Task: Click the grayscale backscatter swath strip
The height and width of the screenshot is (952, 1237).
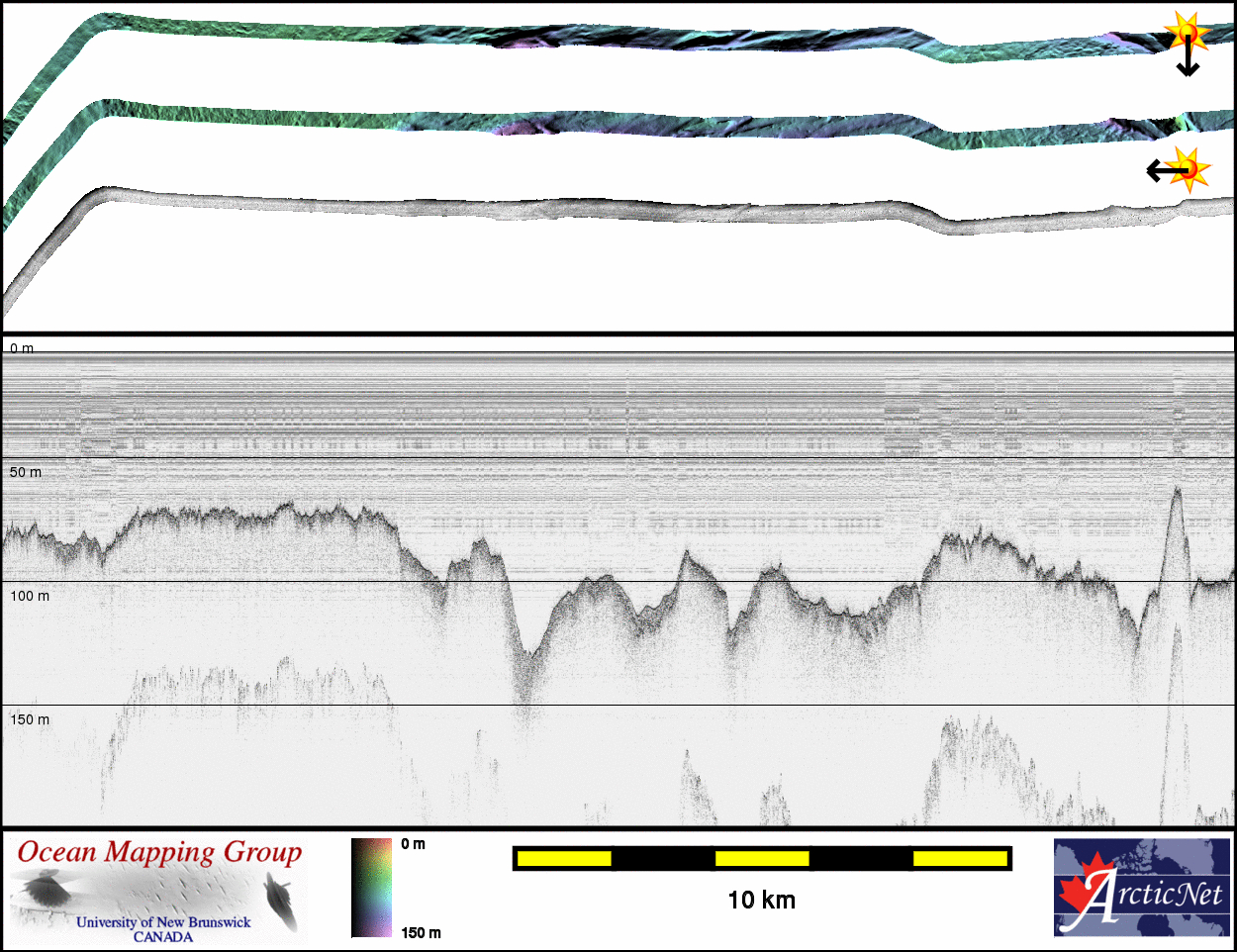Action: click(x=594, y=209)
